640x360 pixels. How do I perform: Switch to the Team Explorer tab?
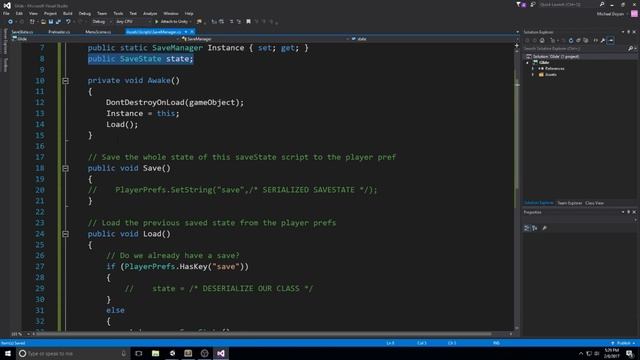click(x=570, y=203)
